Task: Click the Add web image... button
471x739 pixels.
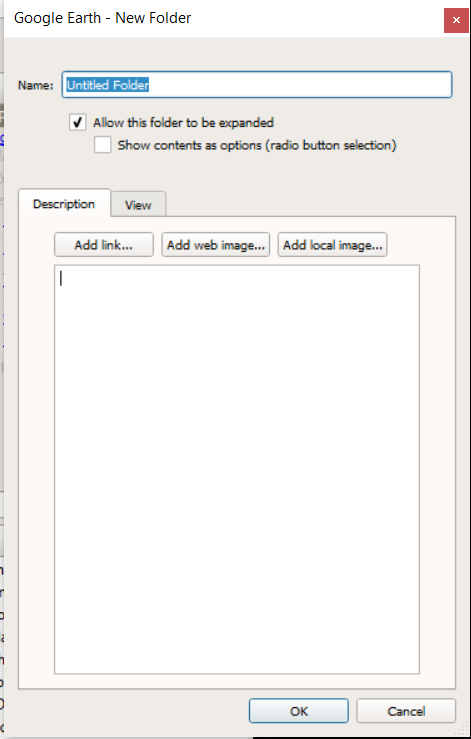Action: tap(216, 245)
